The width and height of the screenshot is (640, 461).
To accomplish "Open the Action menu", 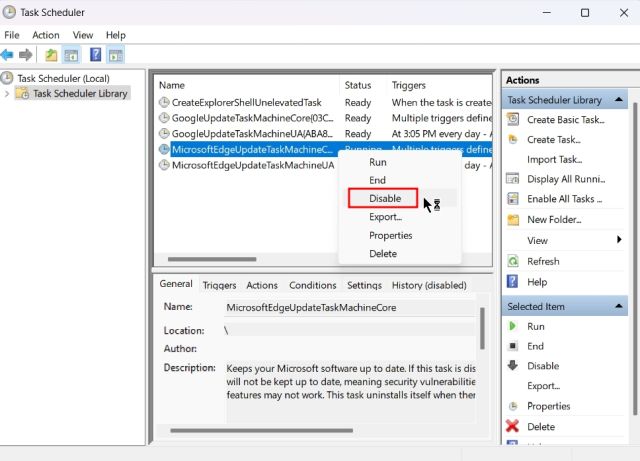I will point(46,35).
